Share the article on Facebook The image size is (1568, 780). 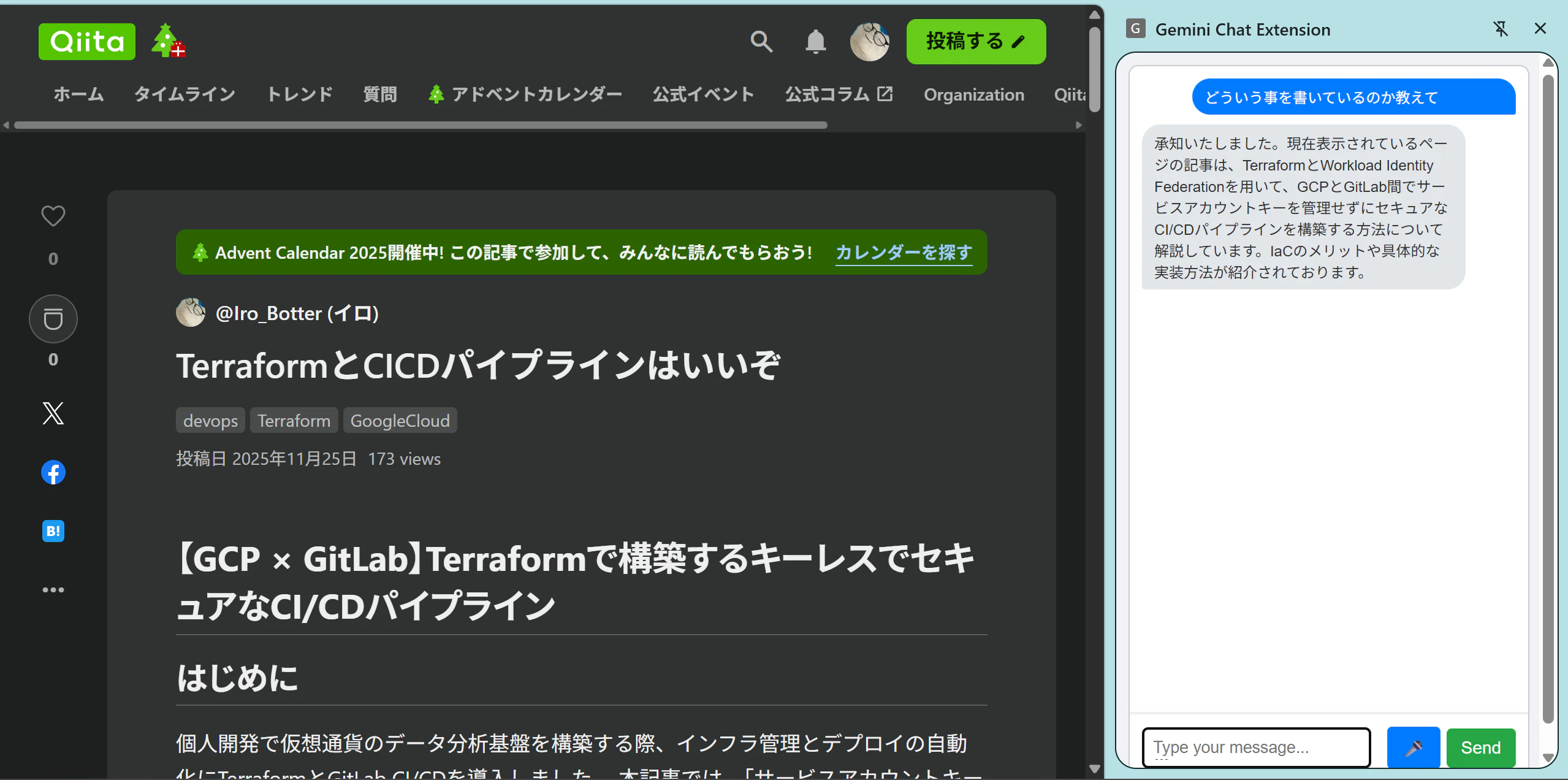point(53,472)
